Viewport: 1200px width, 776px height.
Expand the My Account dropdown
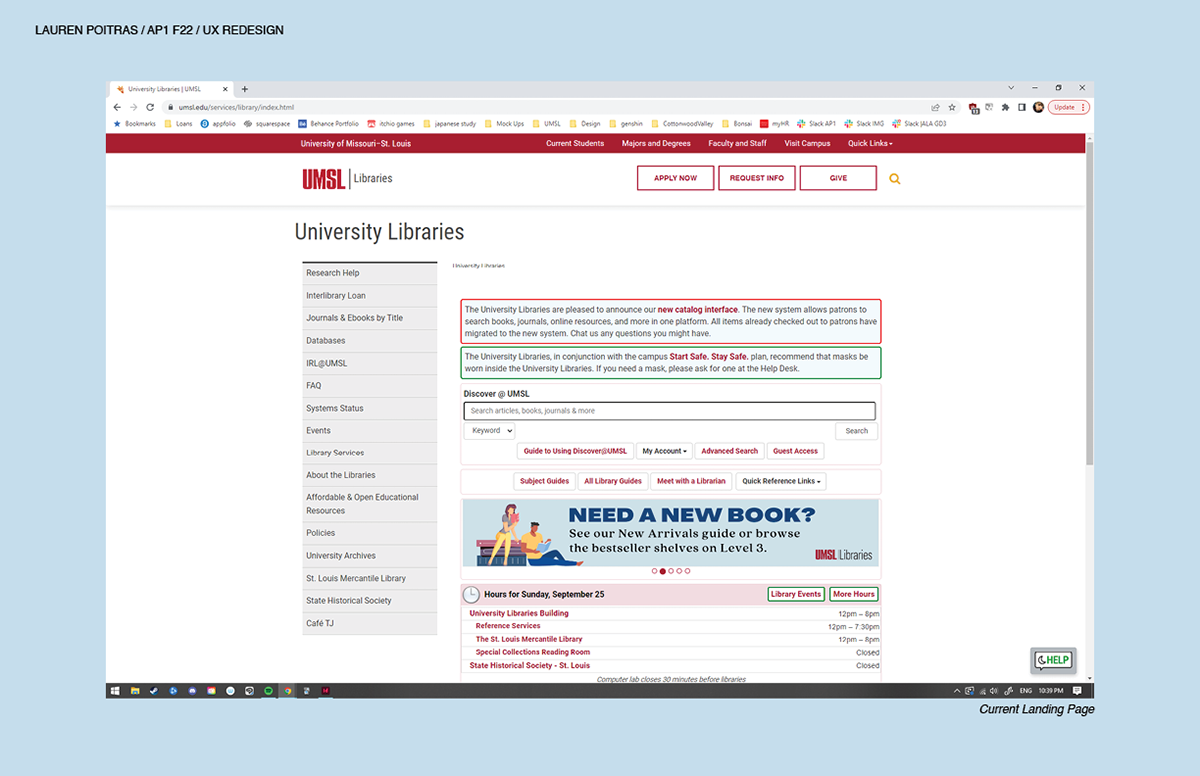(x=665, y=451)
